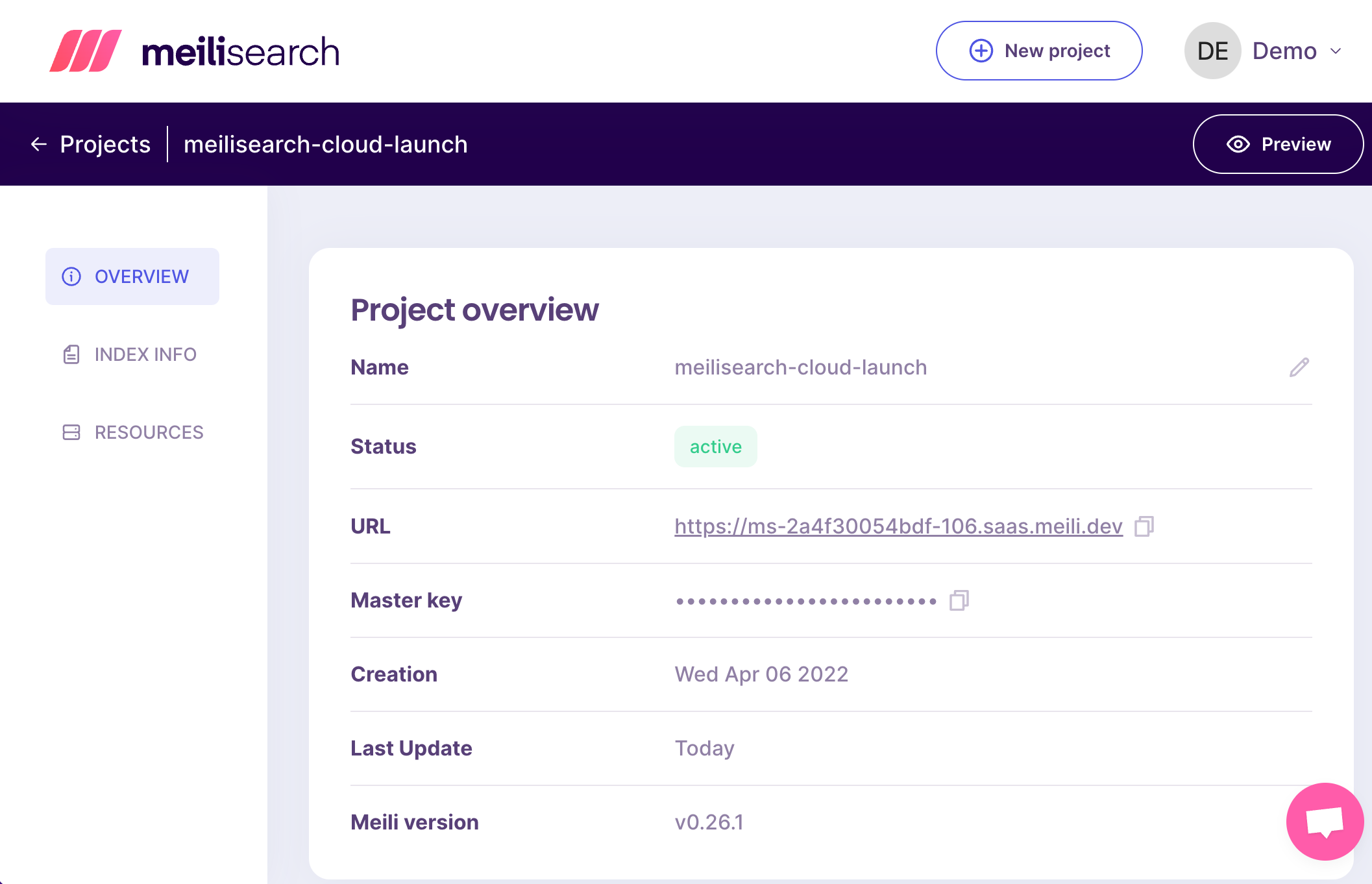Open the pink chat support bubble
Image resolution: width=1372 pixels, height=884 pixels.
point(1325,821)
